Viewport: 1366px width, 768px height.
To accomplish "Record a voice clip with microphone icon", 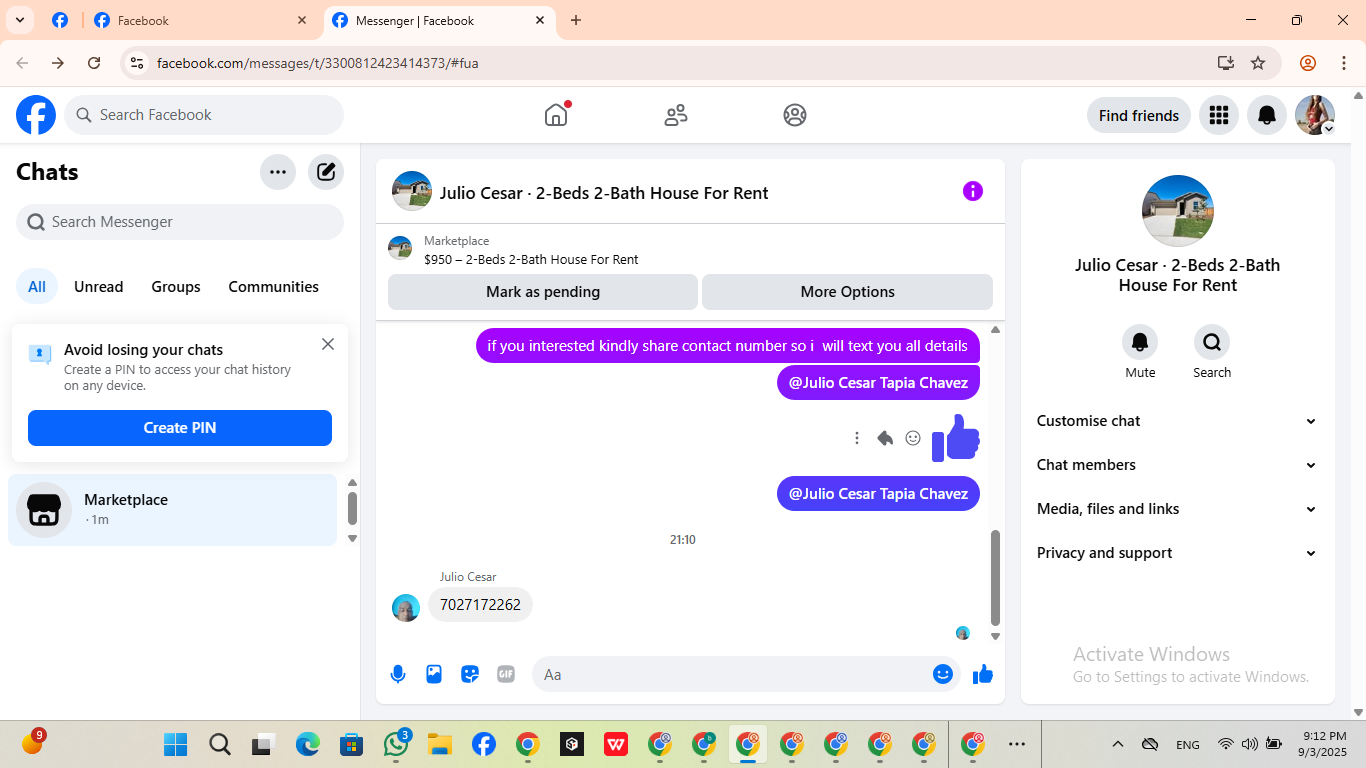I will click(x=398, y=674).
